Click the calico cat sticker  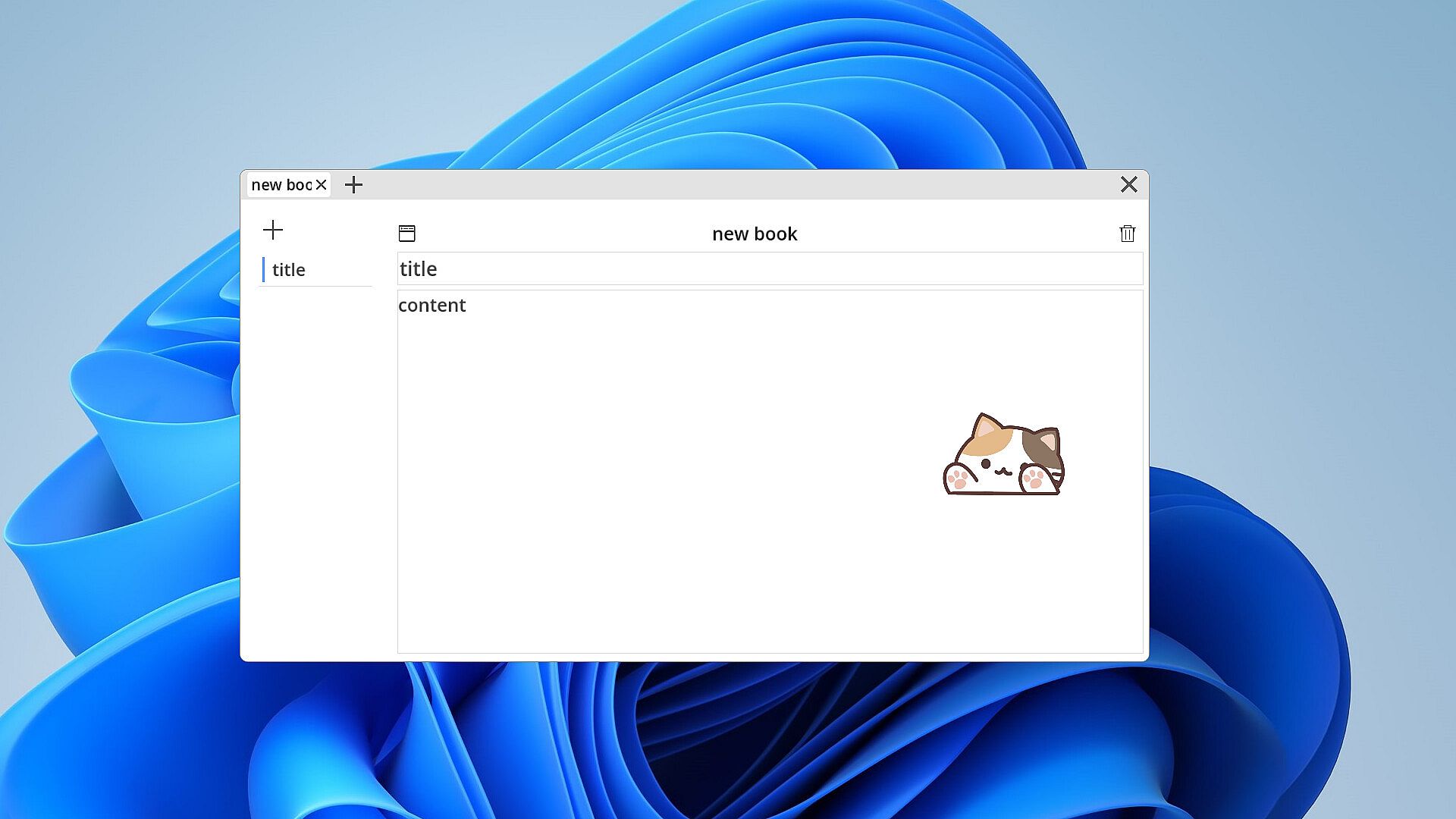1003,457
